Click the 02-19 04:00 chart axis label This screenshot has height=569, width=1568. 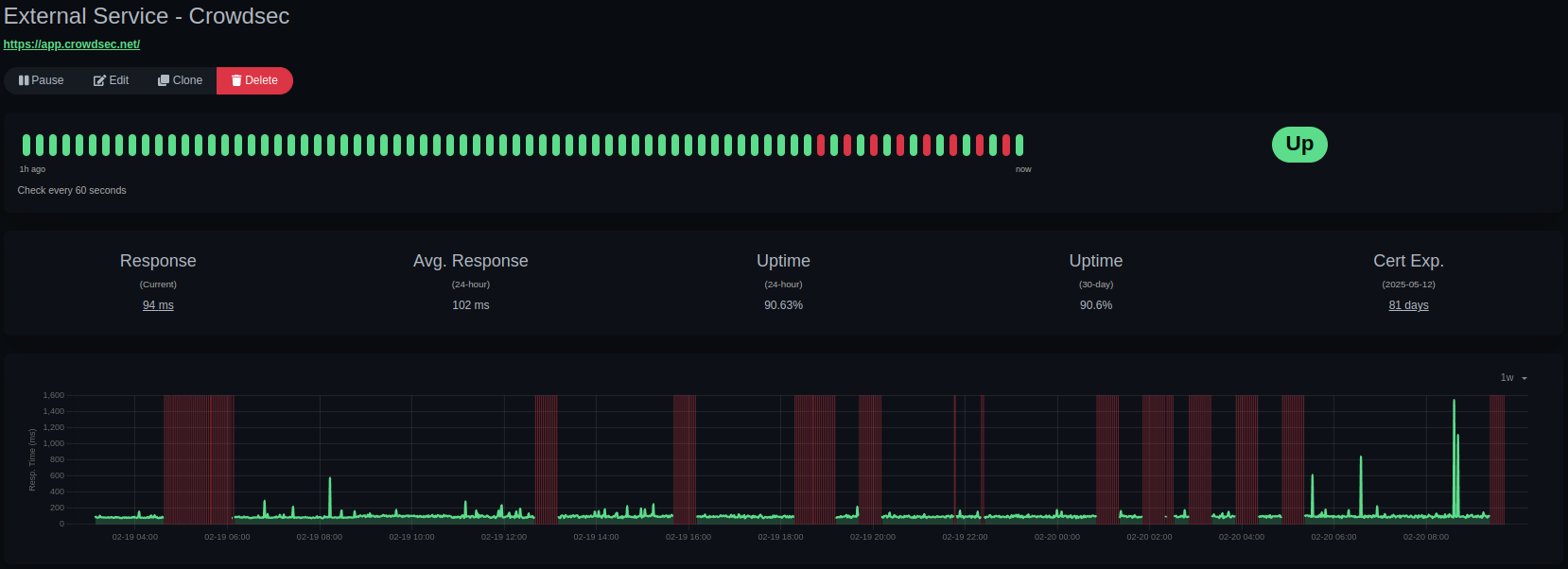tap(135, 537)
